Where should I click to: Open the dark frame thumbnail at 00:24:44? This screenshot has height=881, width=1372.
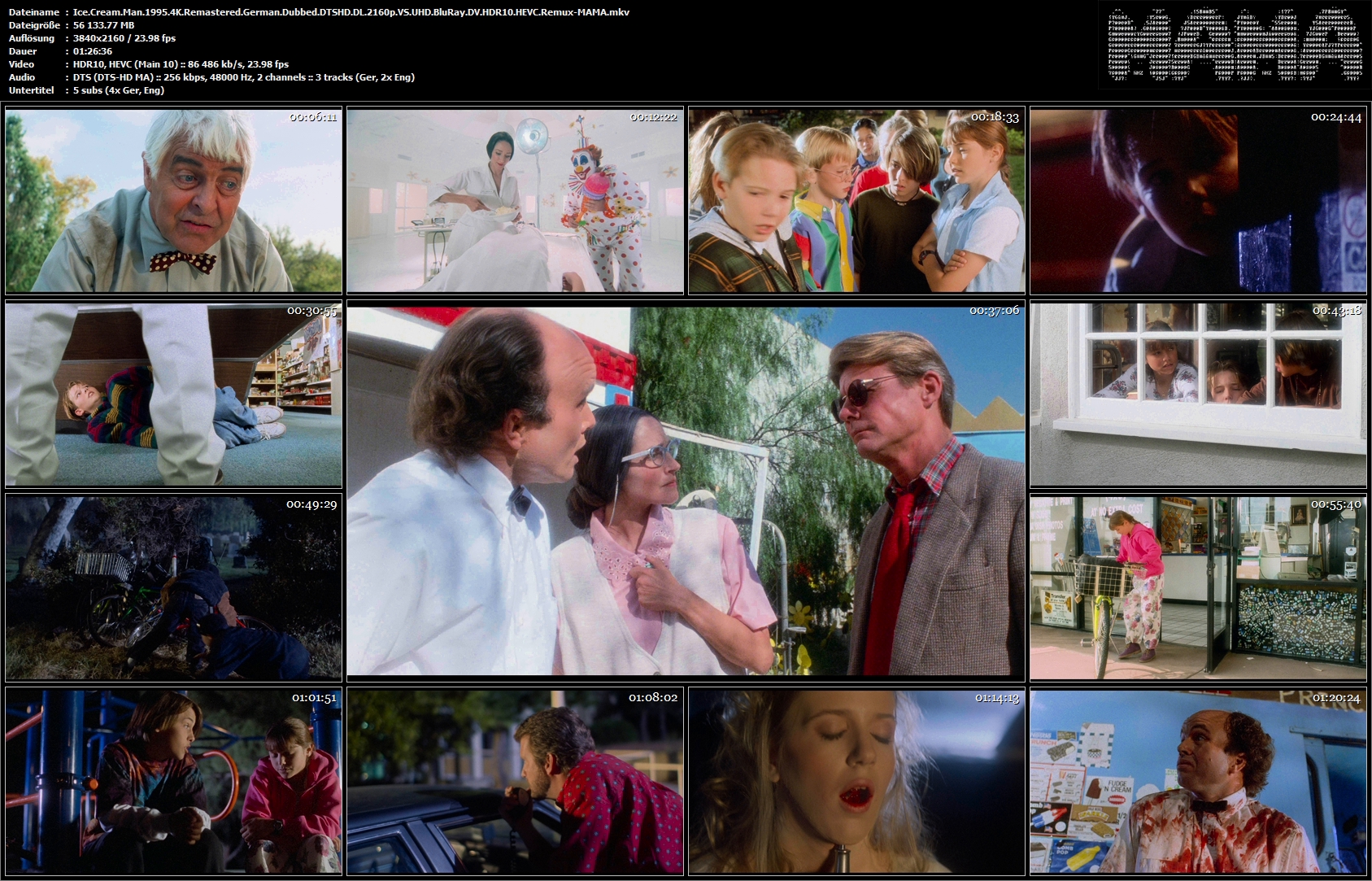pos(1198,200)
